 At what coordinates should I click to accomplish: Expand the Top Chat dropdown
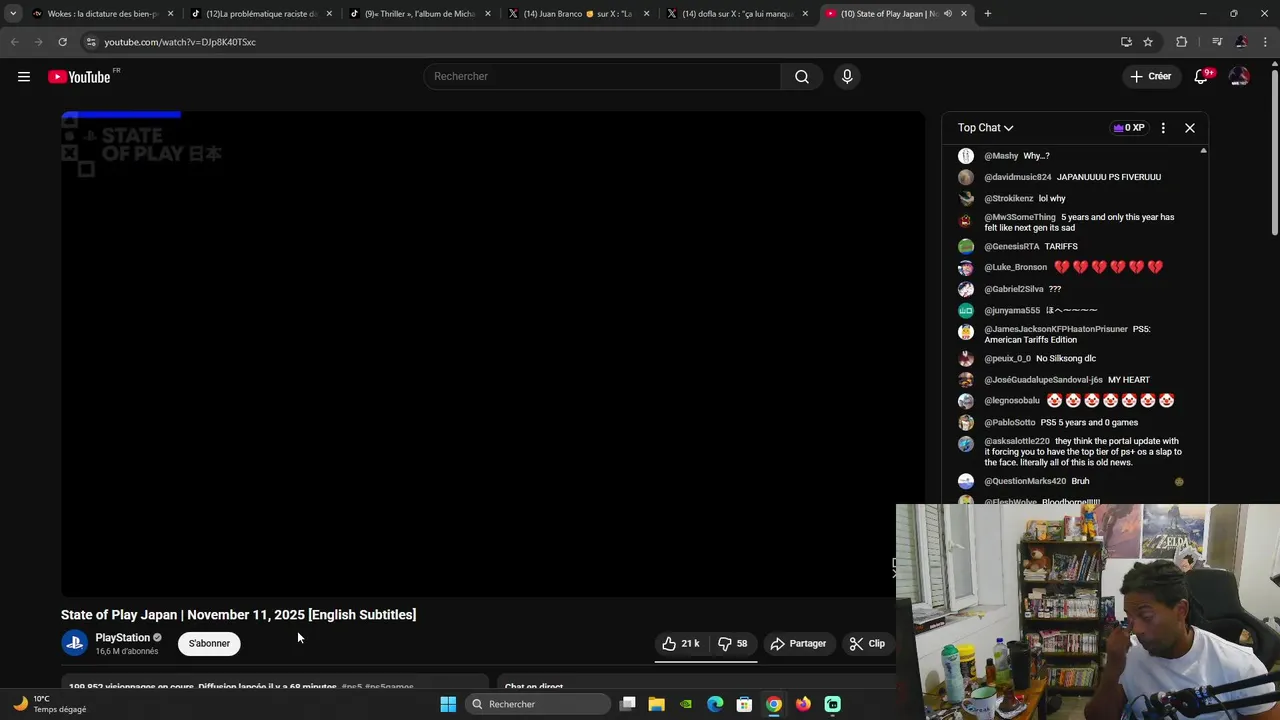coord(986,128)
